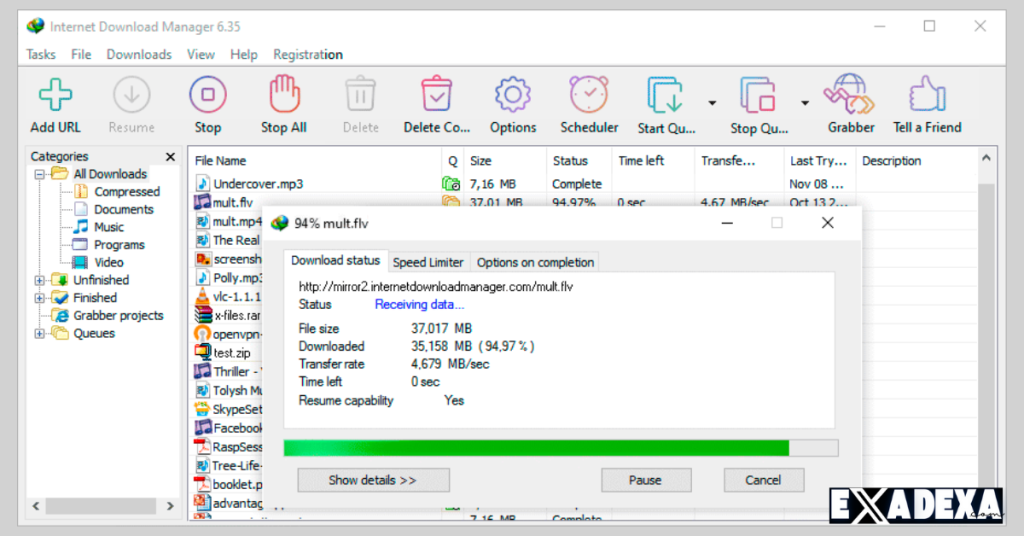This screenshot has width=1024, height=536.
Task: Click Show details >> button
Action: pos(373,481)
